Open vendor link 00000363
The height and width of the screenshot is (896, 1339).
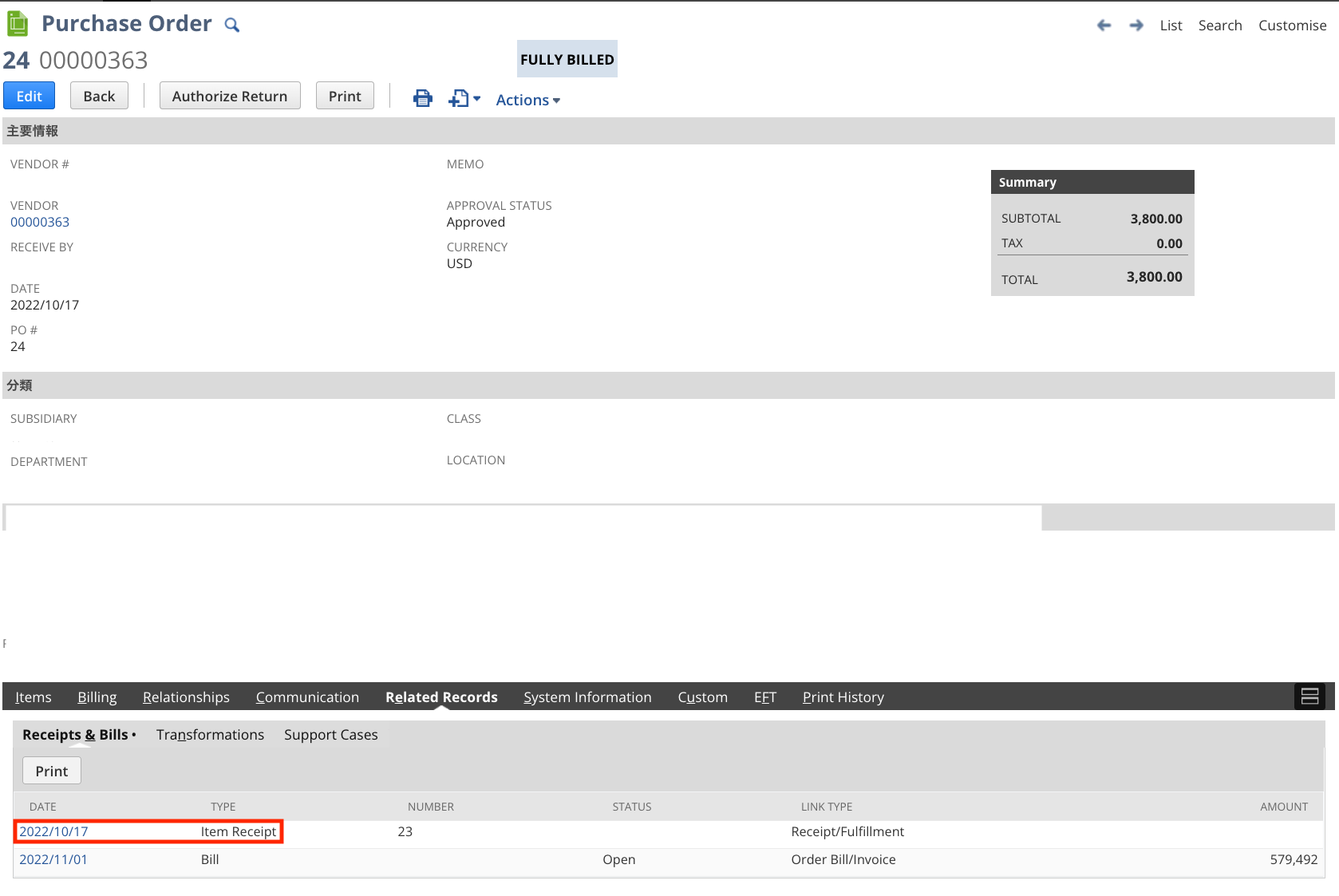39,222
